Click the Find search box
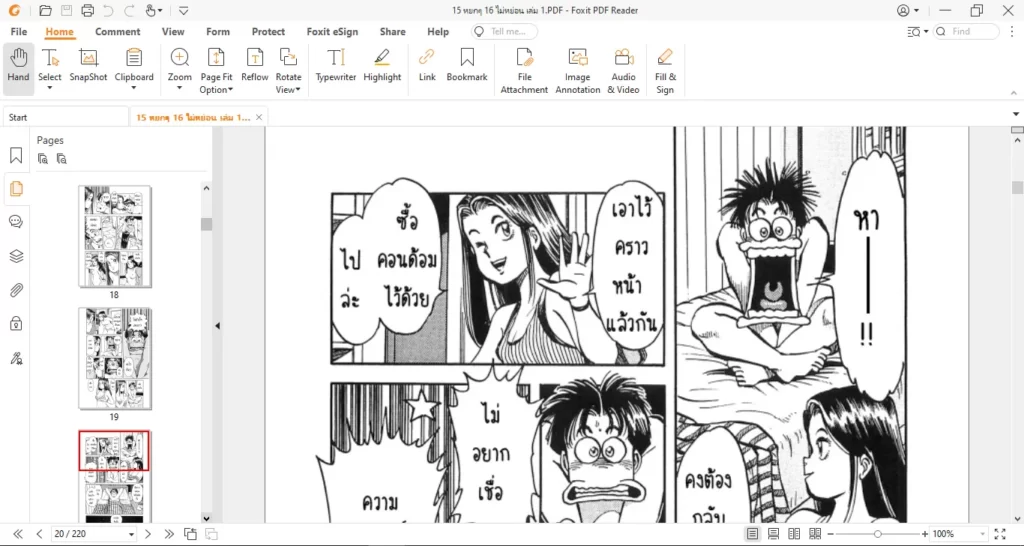 pos(967,31)
